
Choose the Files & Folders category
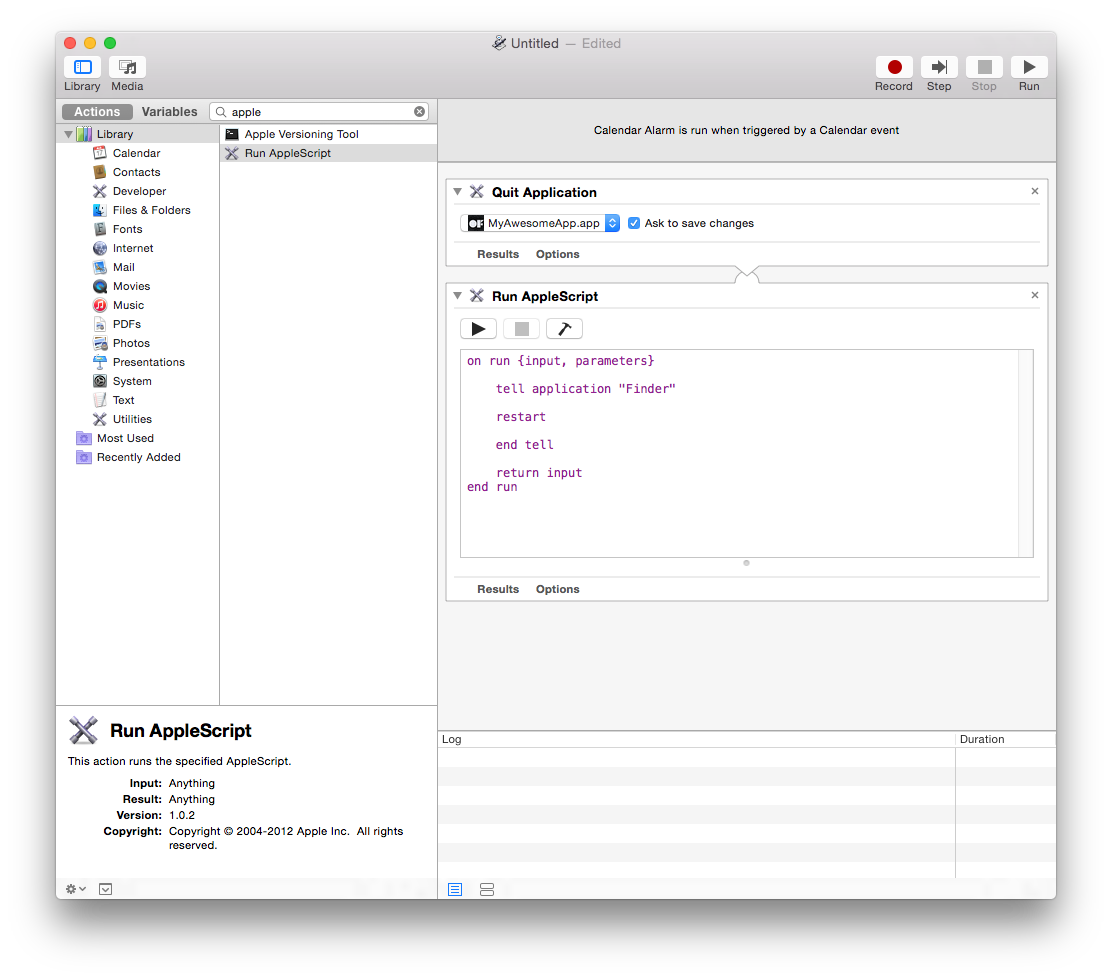click(151, 210)
